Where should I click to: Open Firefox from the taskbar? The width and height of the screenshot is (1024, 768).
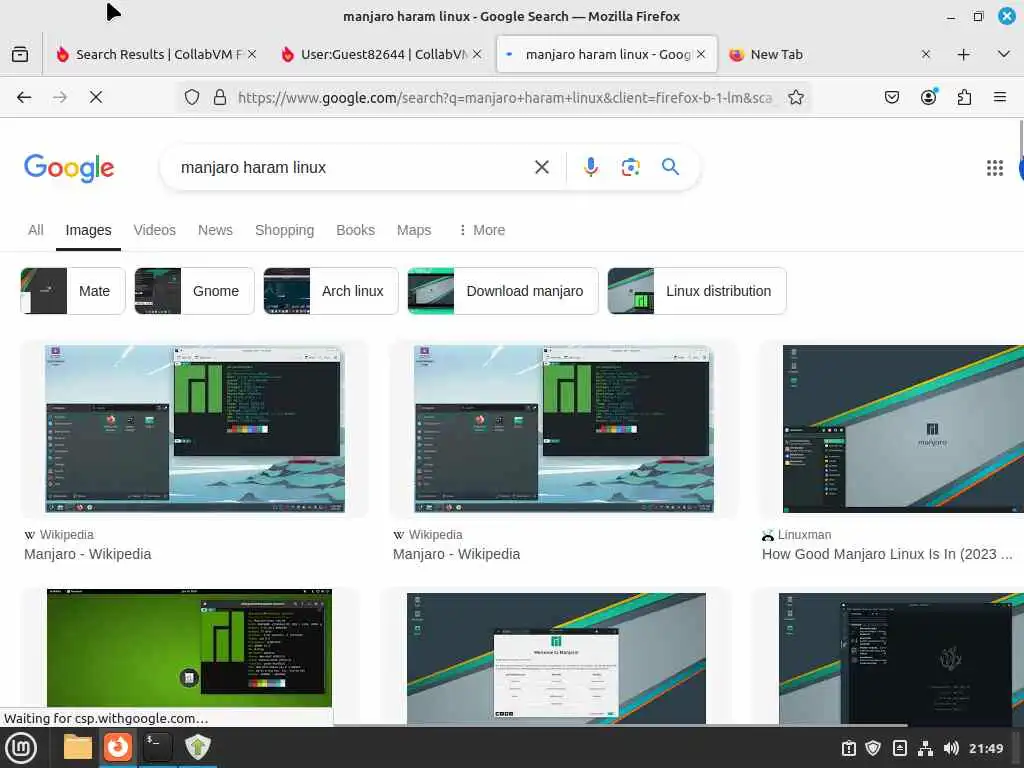point(118,747)
